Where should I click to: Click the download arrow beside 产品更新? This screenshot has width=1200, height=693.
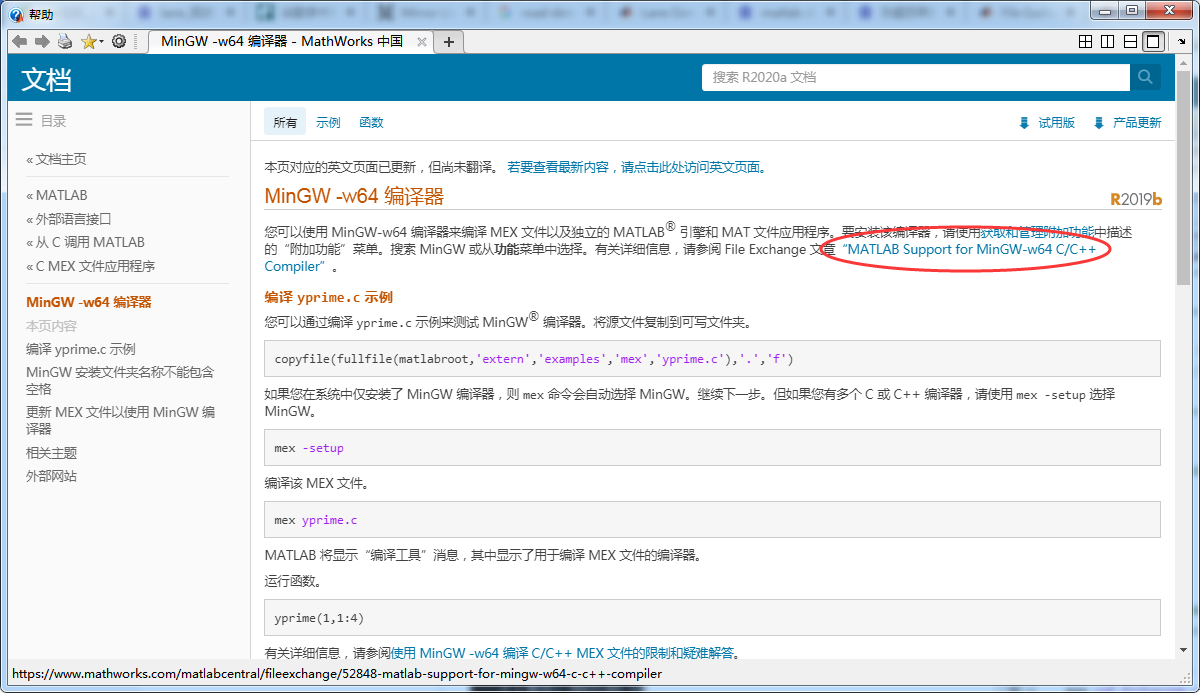[1099, 122]
